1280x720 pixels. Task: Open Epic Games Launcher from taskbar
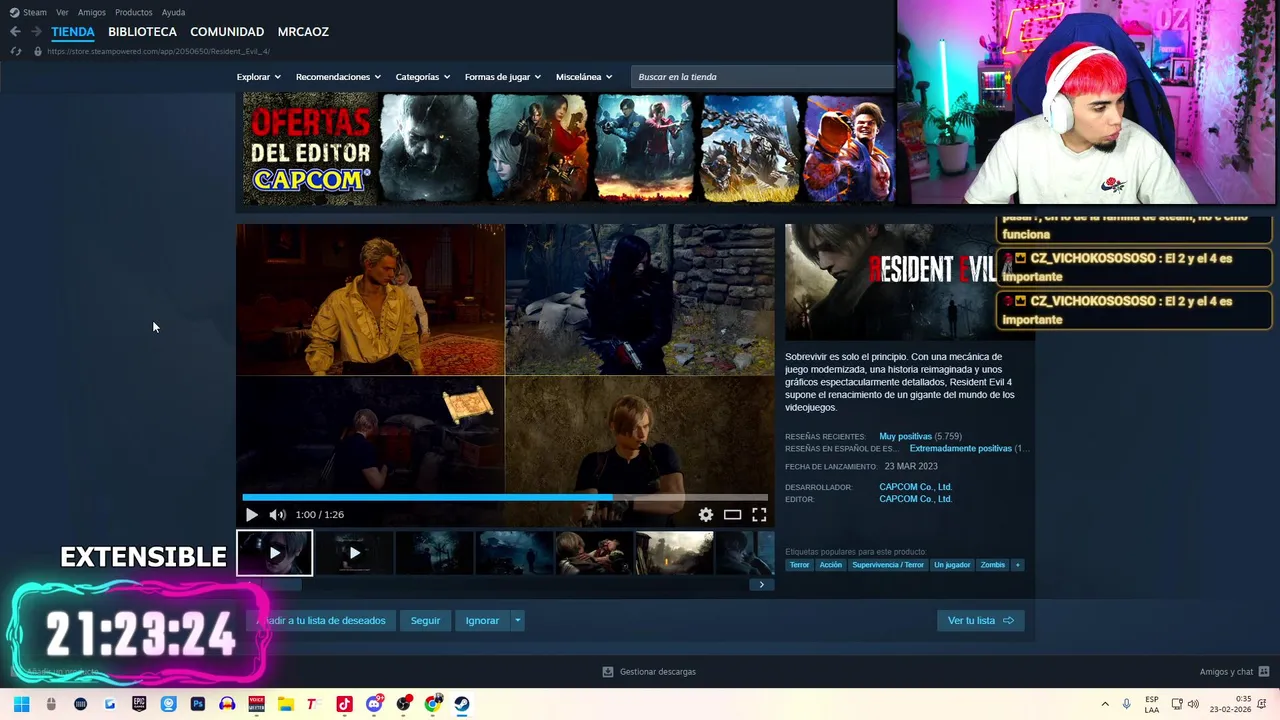139,704
